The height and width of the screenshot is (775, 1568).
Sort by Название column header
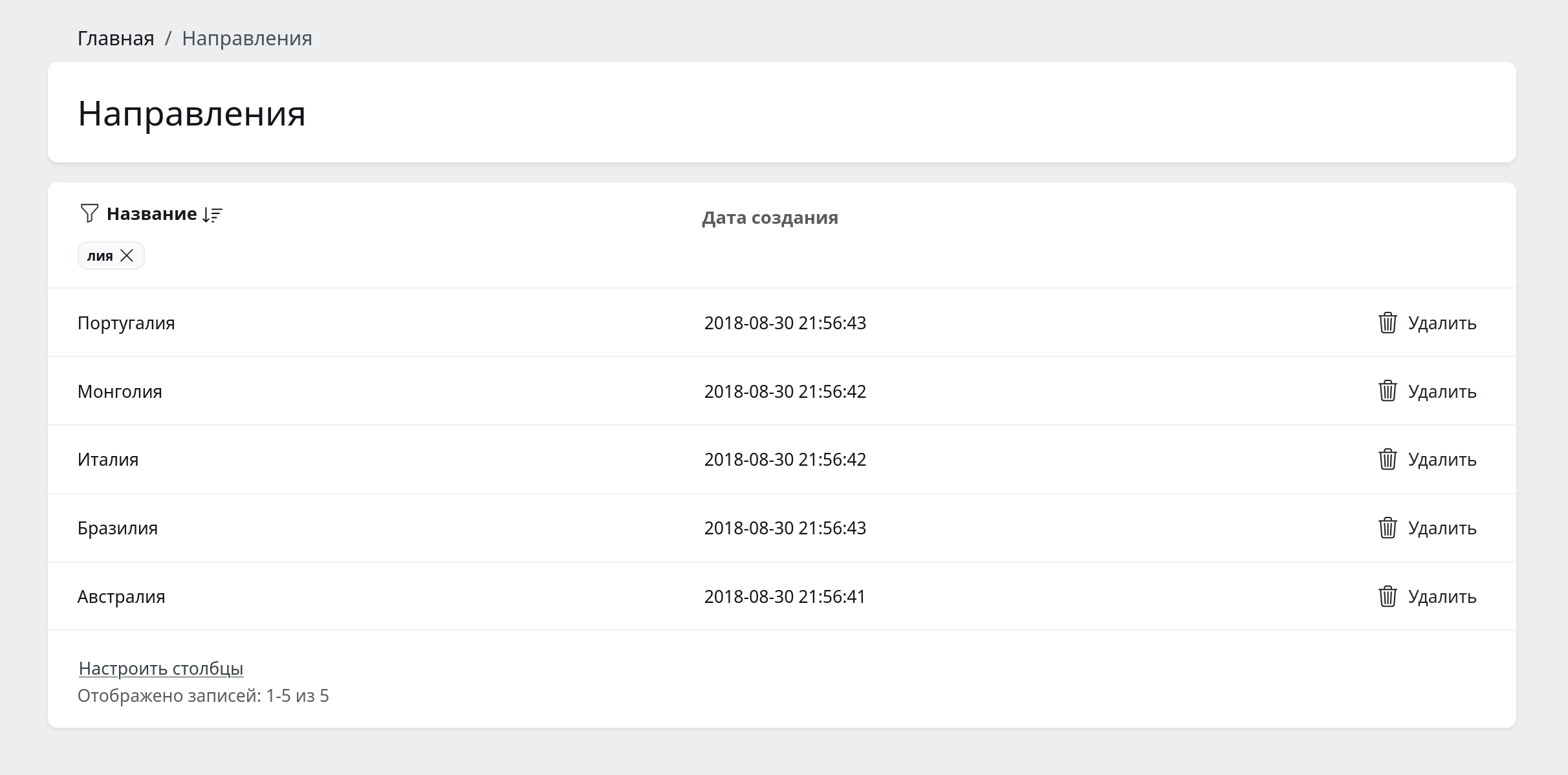click(x=151, y=214)
